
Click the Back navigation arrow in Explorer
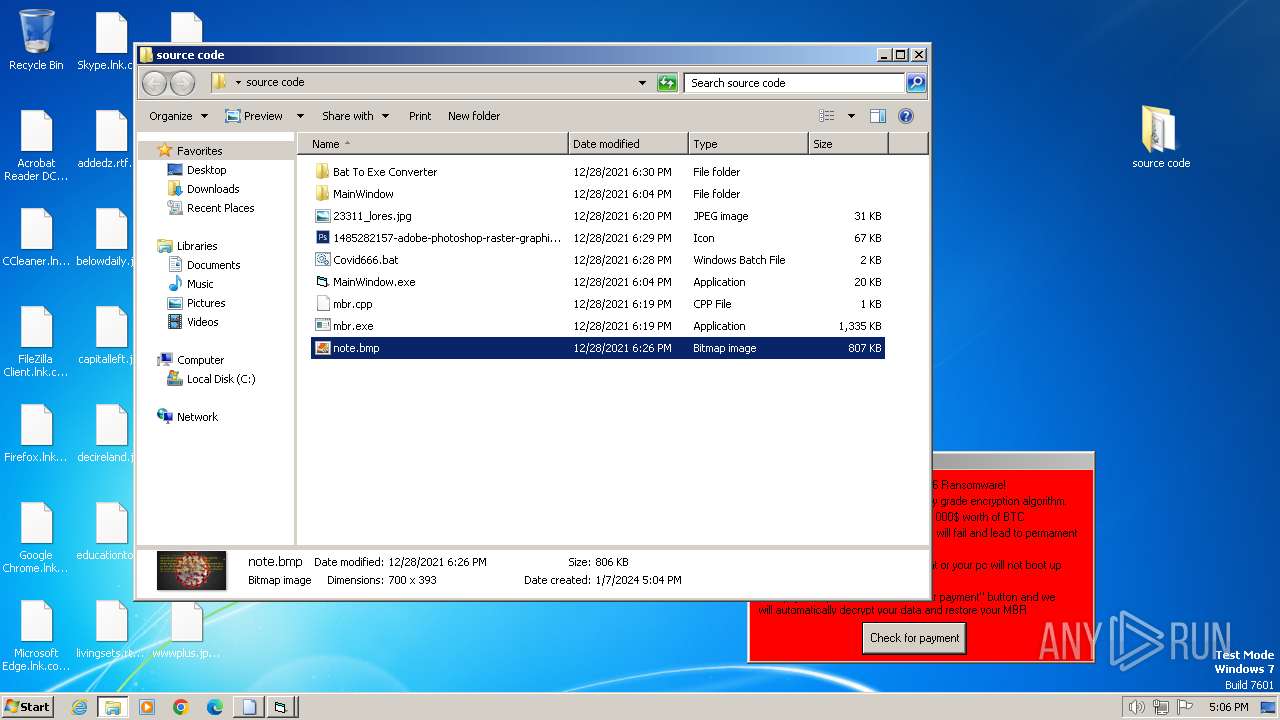pos(154,83)
